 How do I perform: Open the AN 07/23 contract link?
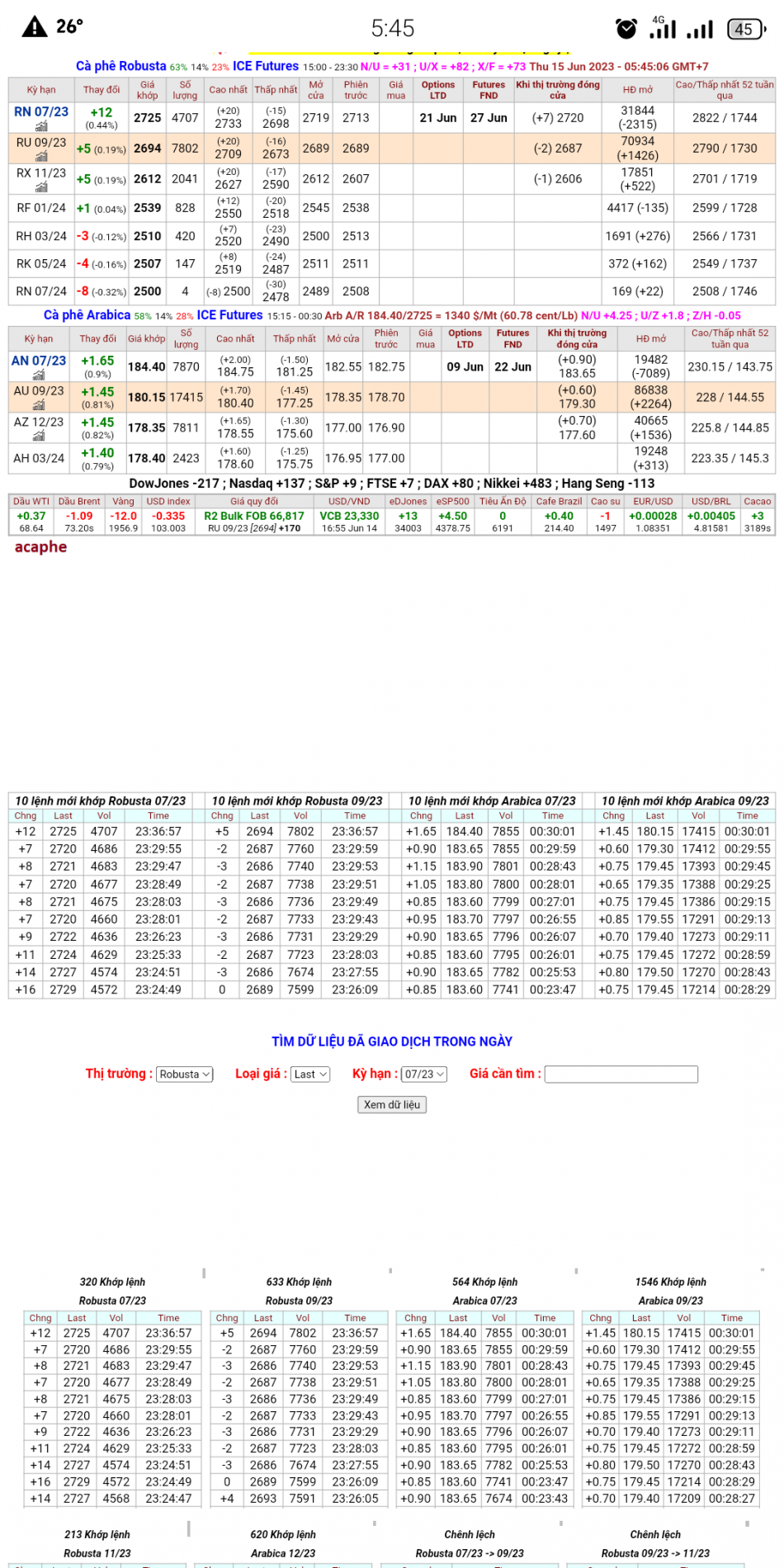(39, 361)
